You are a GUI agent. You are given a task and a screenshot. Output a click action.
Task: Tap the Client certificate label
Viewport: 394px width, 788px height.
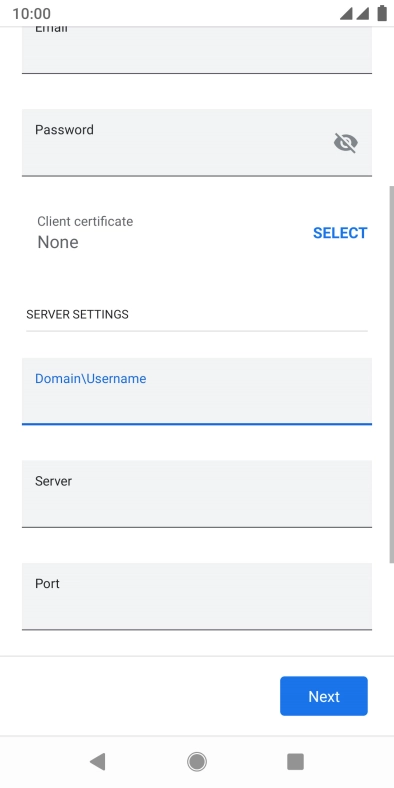(x=85, y=221)
